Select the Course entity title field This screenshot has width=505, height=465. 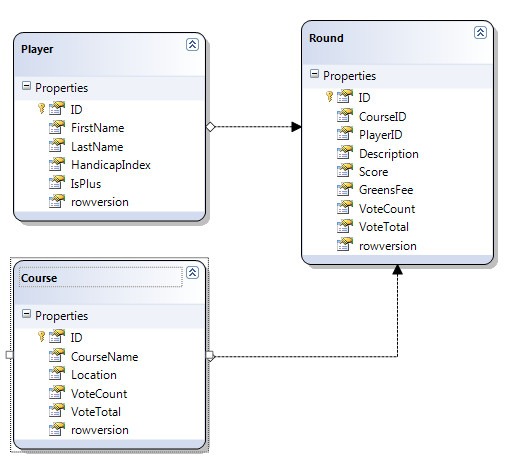tap(101, 277)
